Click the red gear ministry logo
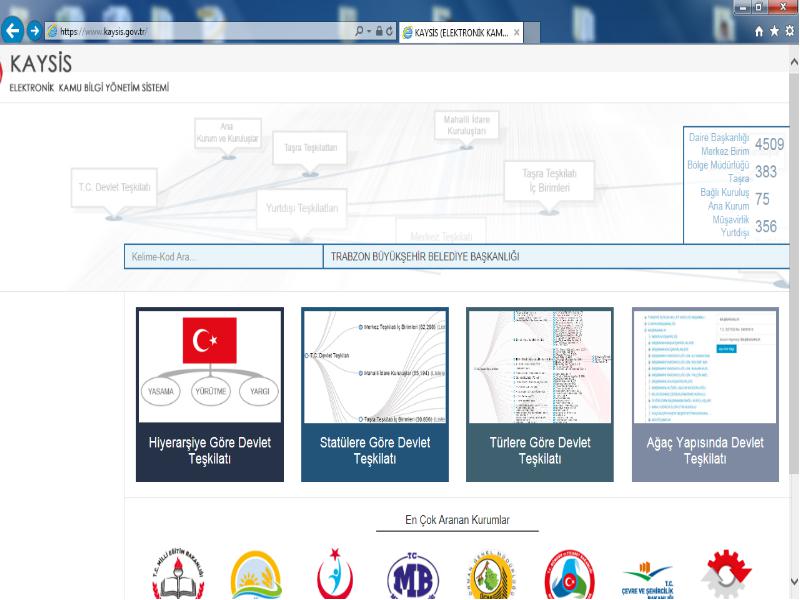 pyautogui.click(x=727, y=573)
